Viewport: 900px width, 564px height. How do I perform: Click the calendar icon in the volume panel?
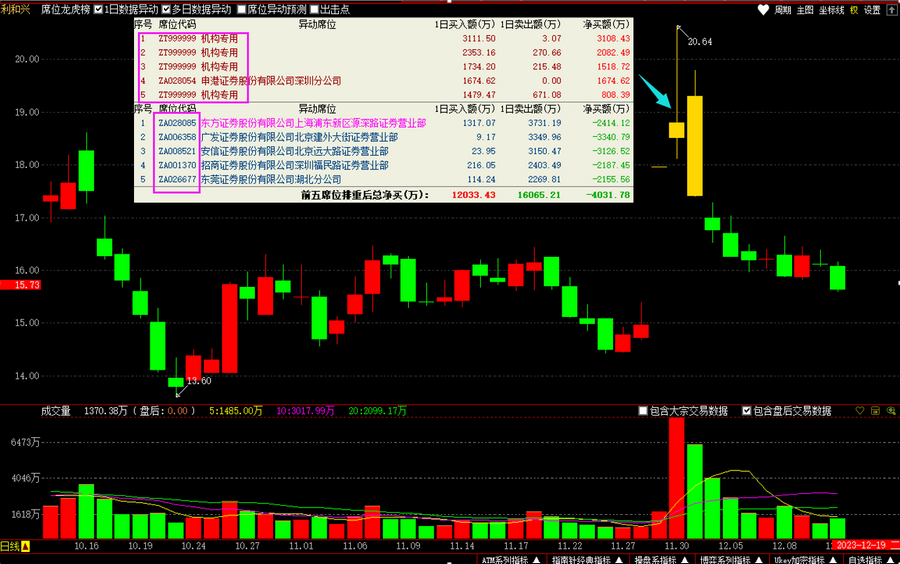(875, 410)
